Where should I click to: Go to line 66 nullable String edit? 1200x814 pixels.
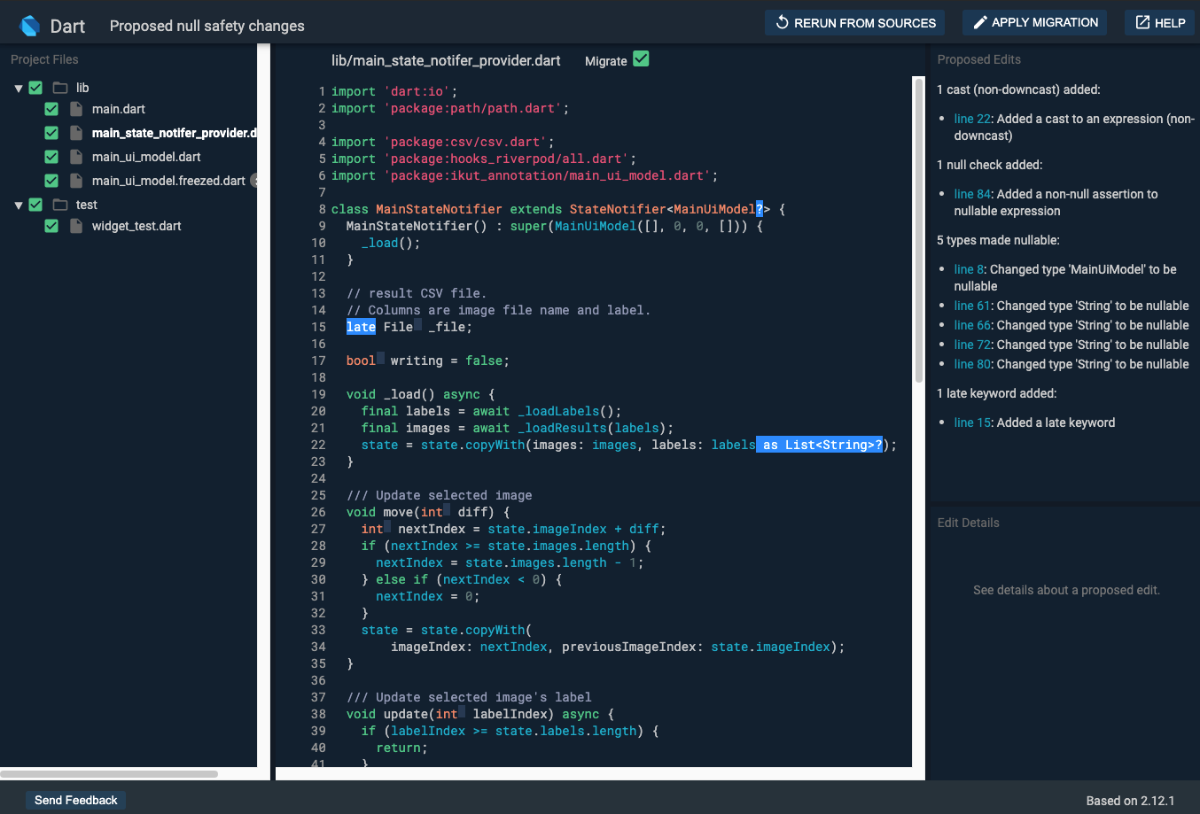[970, 325]
